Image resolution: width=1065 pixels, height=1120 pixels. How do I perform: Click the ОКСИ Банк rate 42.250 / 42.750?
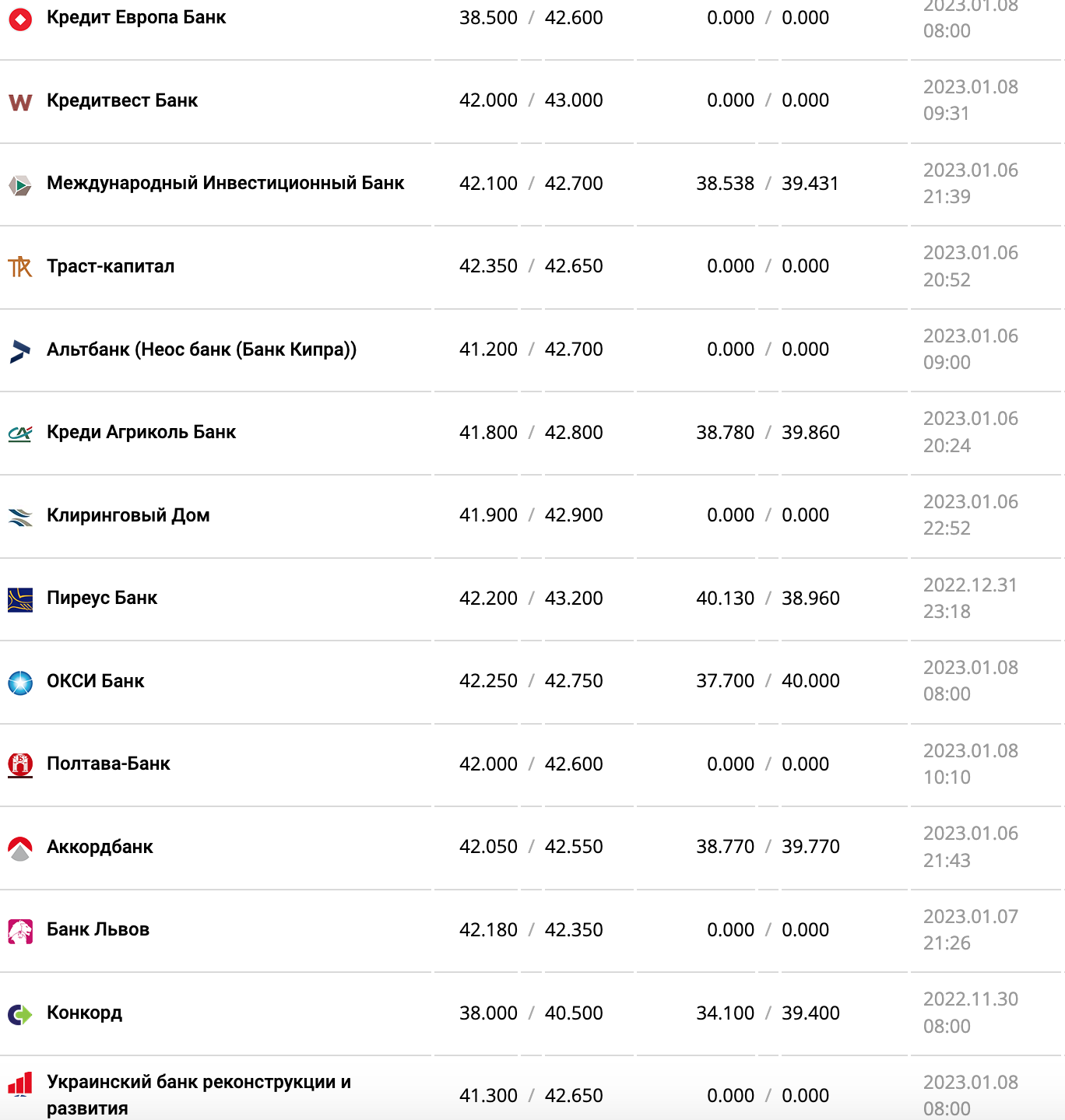(531, 681)
